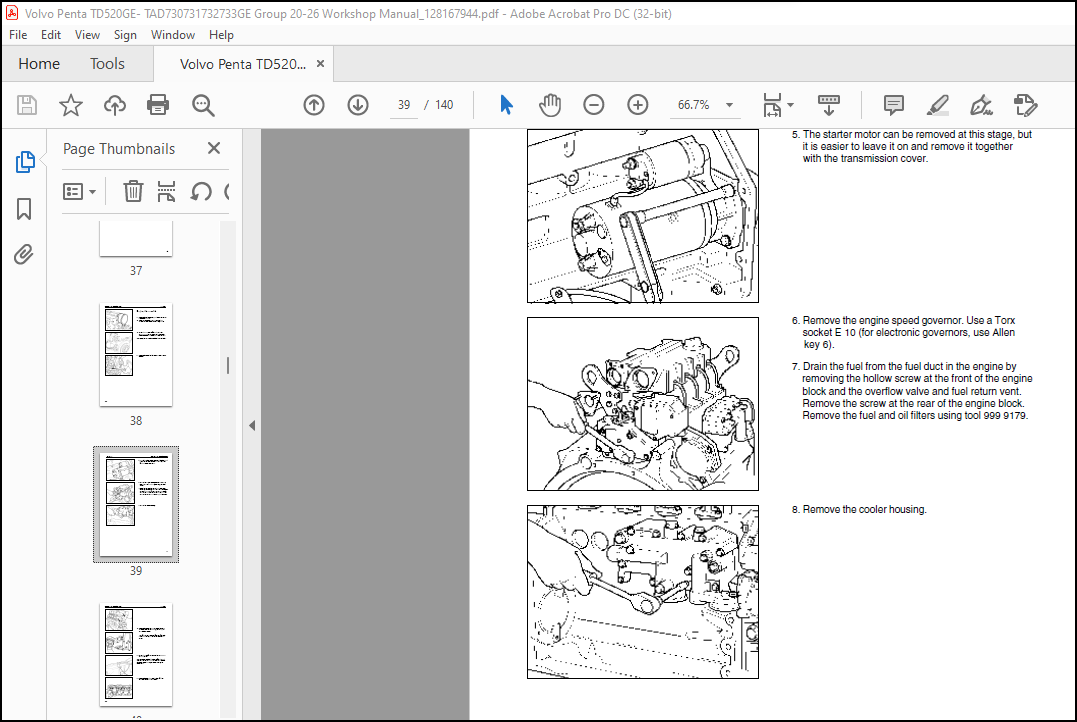Add a comment note
This screenshot has width=1077, height=722.
(x=894, y=105)
